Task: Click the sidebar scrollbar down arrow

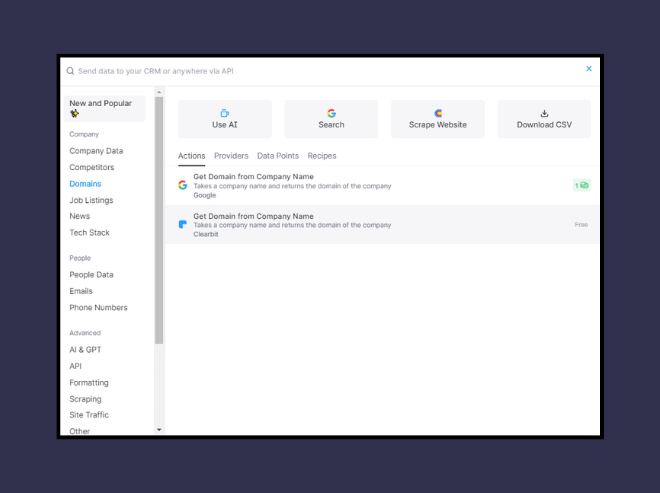Action: [x=159, y=429]
